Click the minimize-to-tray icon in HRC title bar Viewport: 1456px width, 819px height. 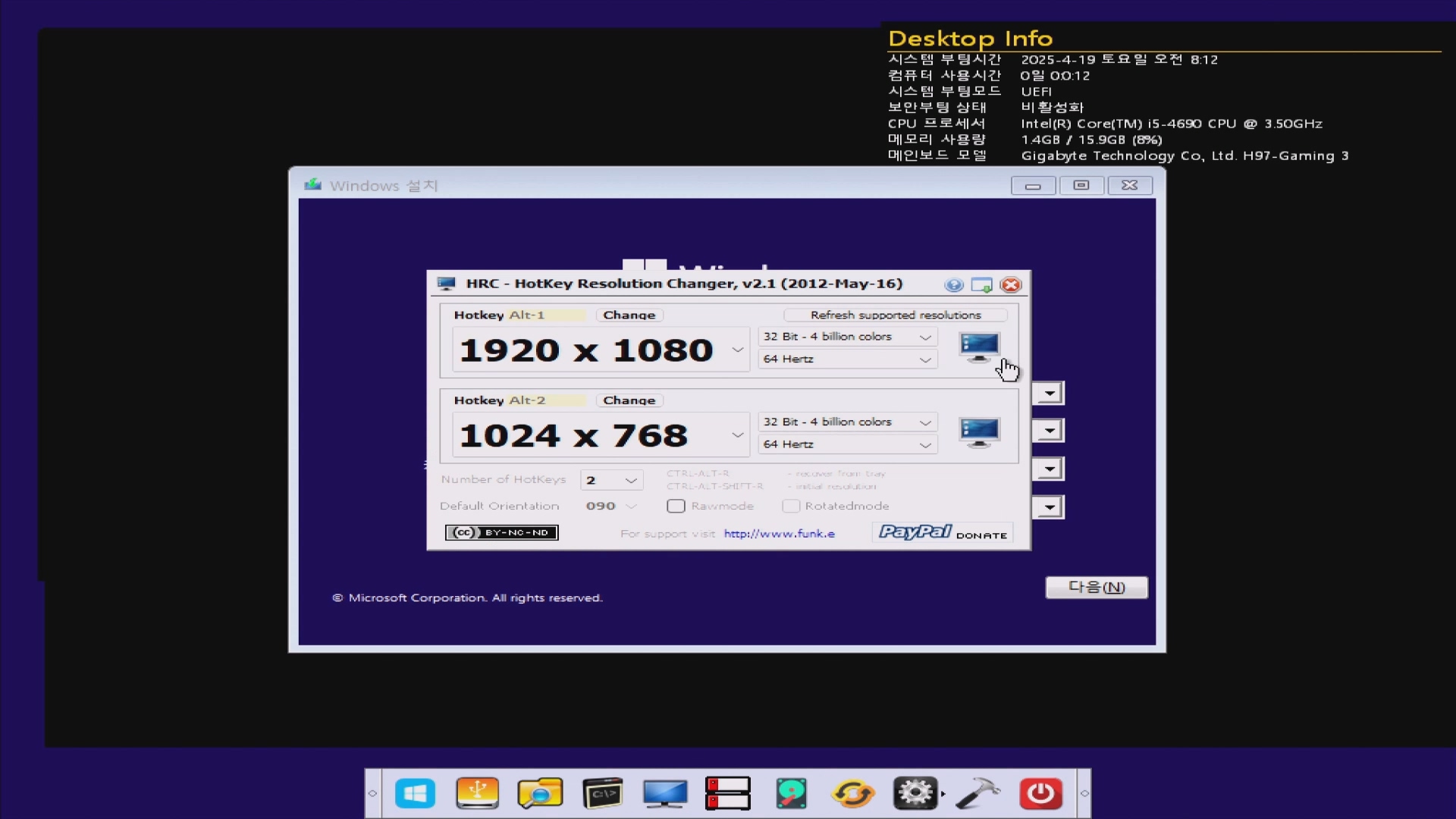[981, 285]
